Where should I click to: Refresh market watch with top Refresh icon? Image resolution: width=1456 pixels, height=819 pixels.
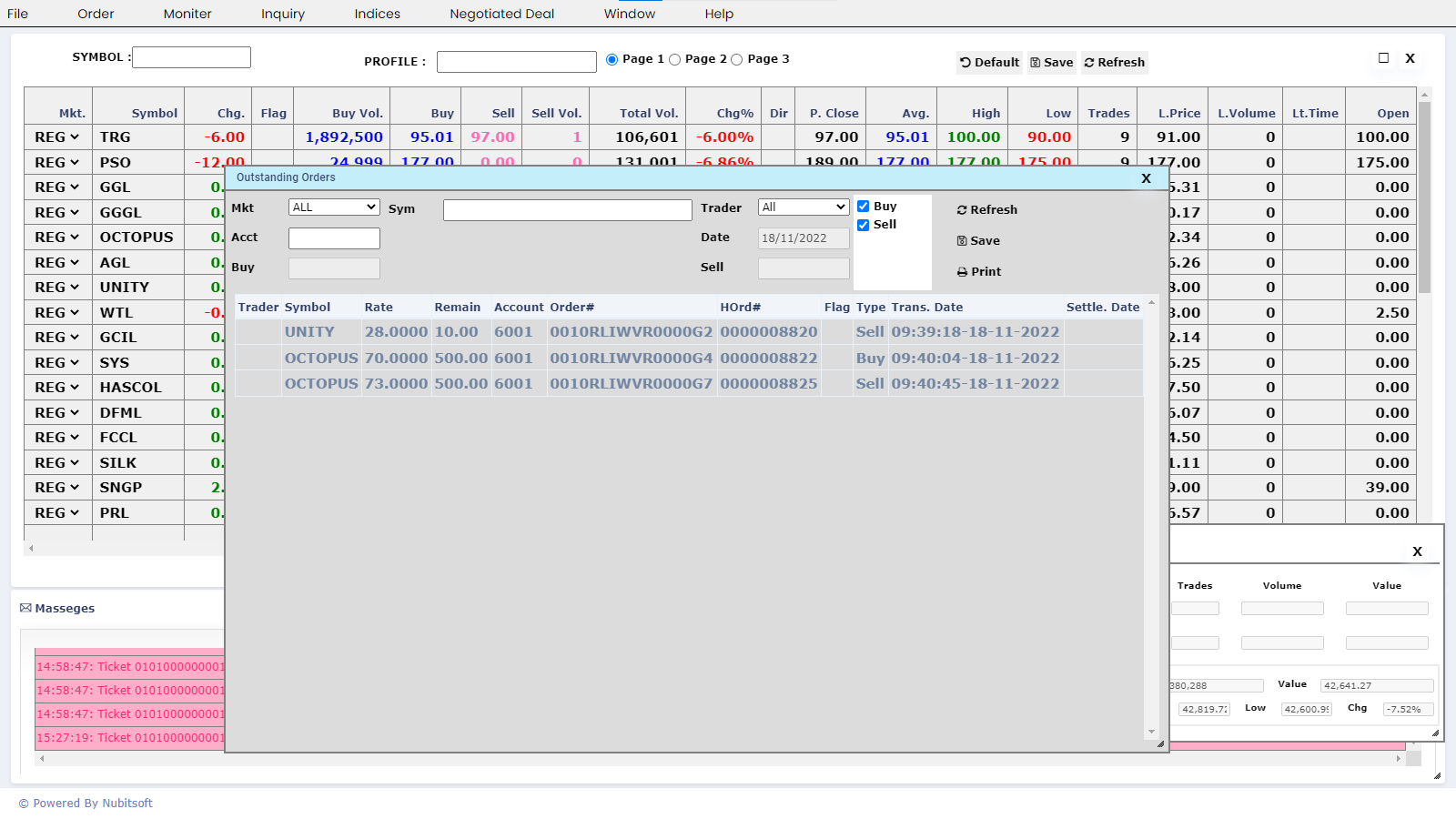pos(1089,63)
